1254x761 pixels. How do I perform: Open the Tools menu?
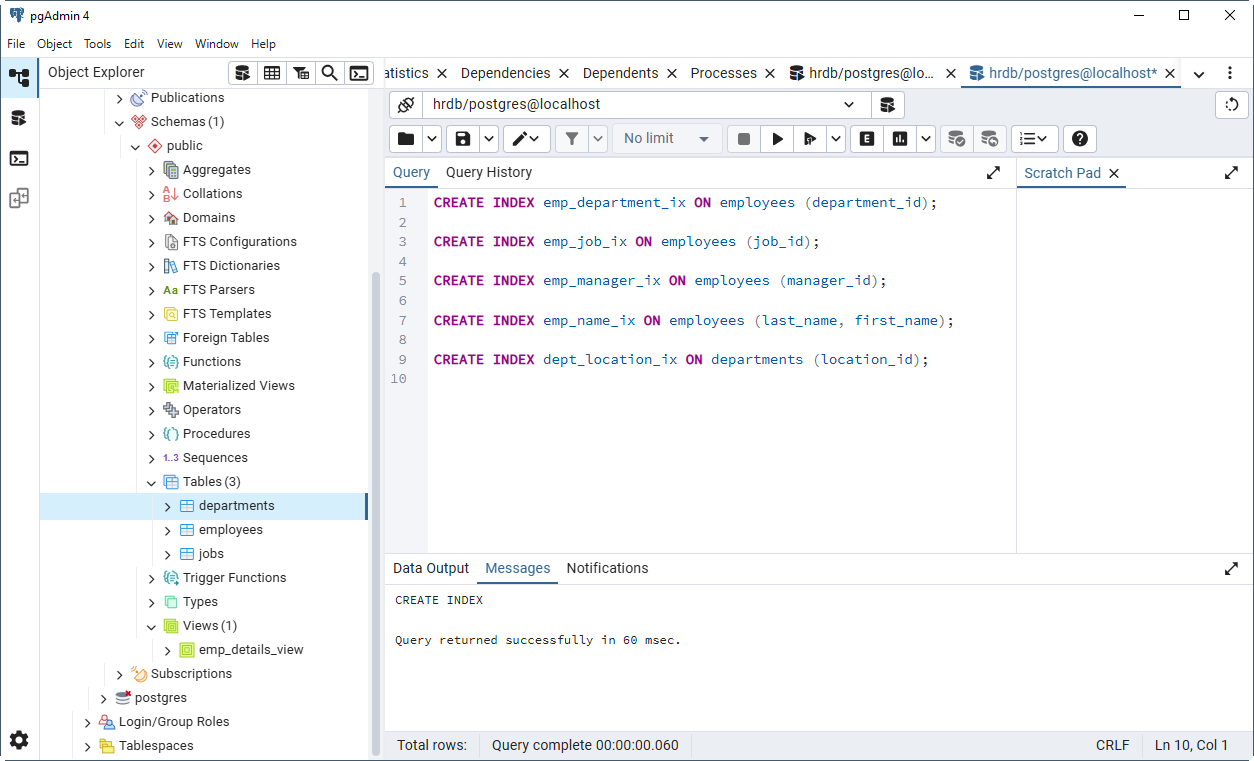click(97, 44)
